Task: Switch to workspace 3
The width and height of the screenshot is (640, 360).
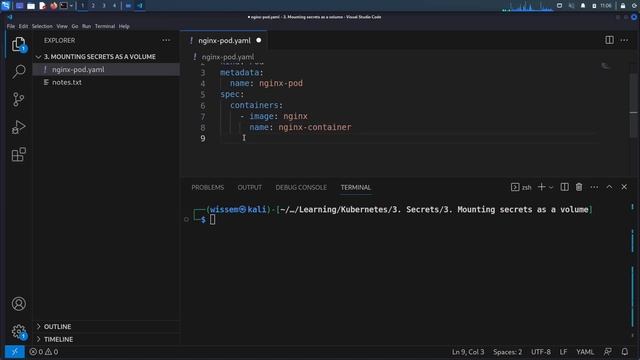Action: click(x=104, y=6)
